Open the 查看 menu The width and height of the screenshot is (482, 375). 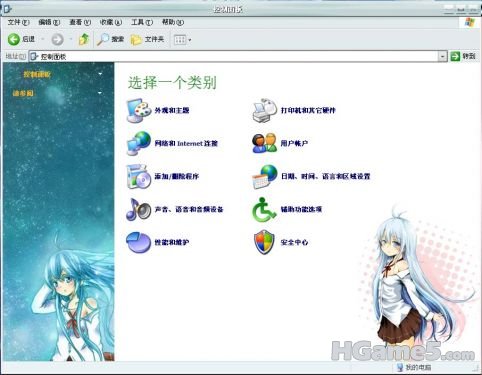(x=80, y=22)
